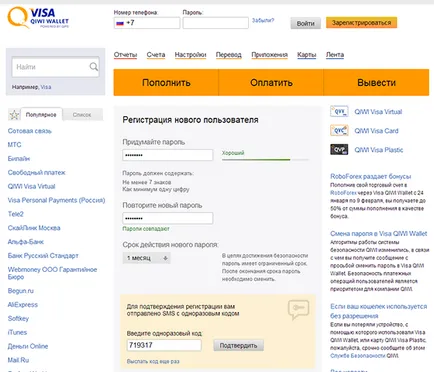The height and width of the screenshot is (372, 434).
Task: Click the Зарегистрироваться button
Action: [361, 23]
